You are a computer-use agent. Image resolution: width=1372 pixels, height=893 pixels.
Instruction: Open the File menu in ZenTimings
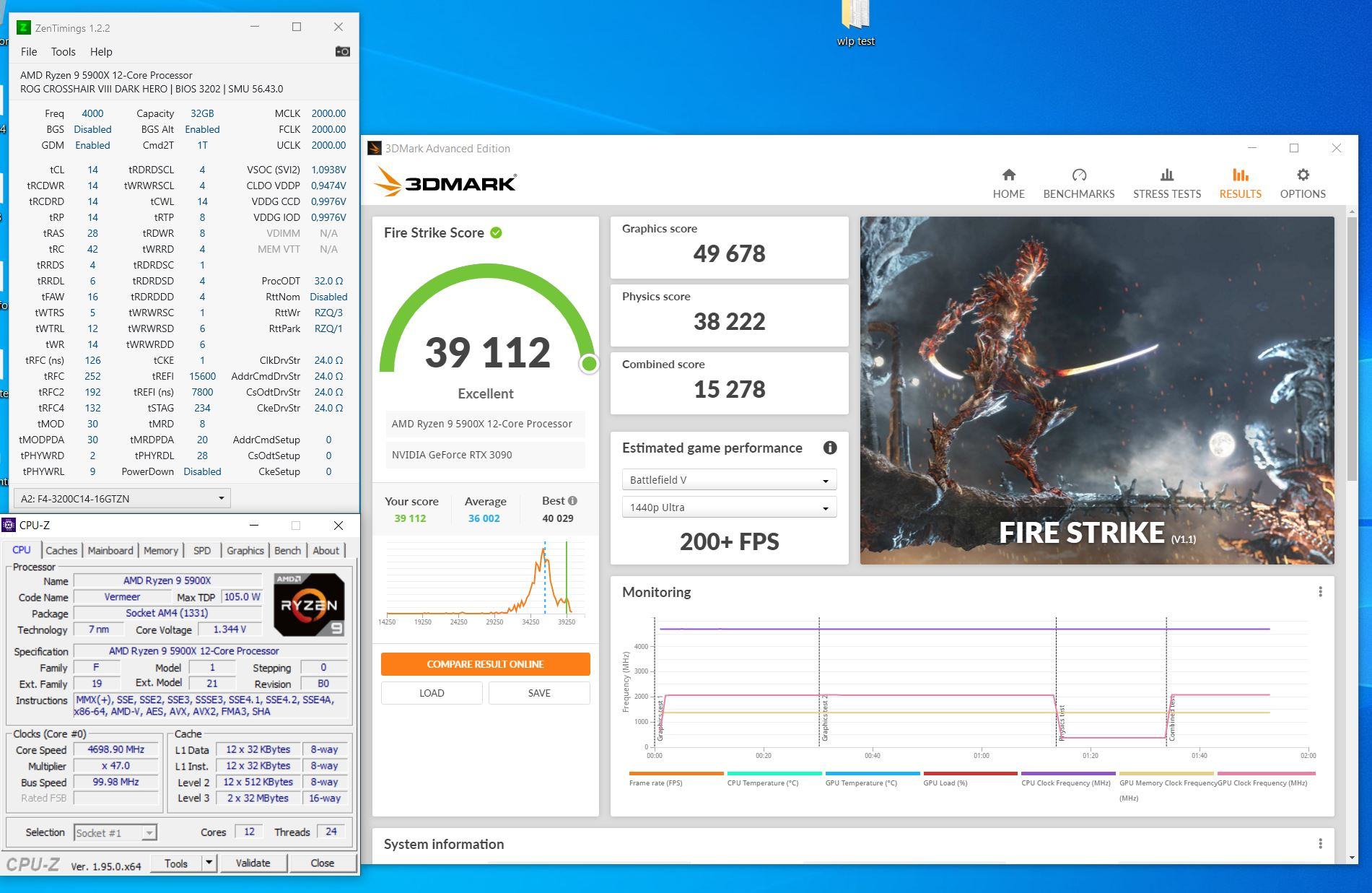(29, 52)
